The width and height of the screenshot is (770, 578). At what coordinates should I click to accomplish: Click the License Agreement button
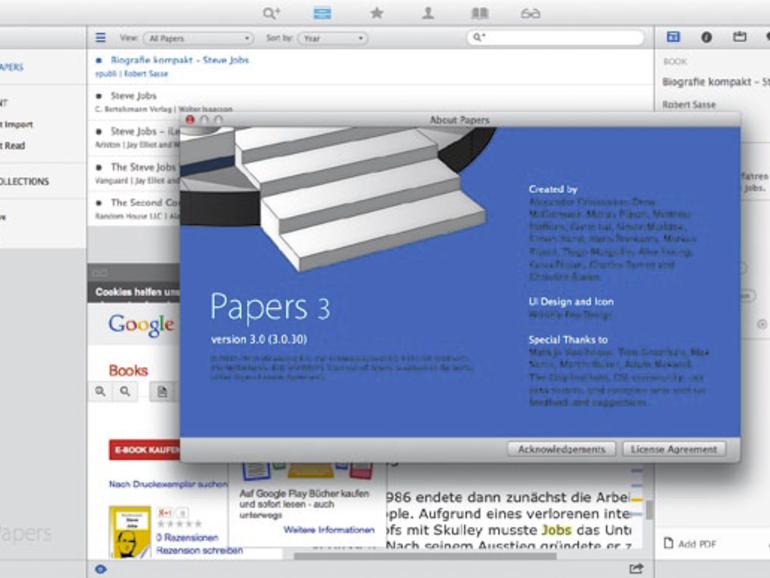pyautogui.click(x=674, y=449)
